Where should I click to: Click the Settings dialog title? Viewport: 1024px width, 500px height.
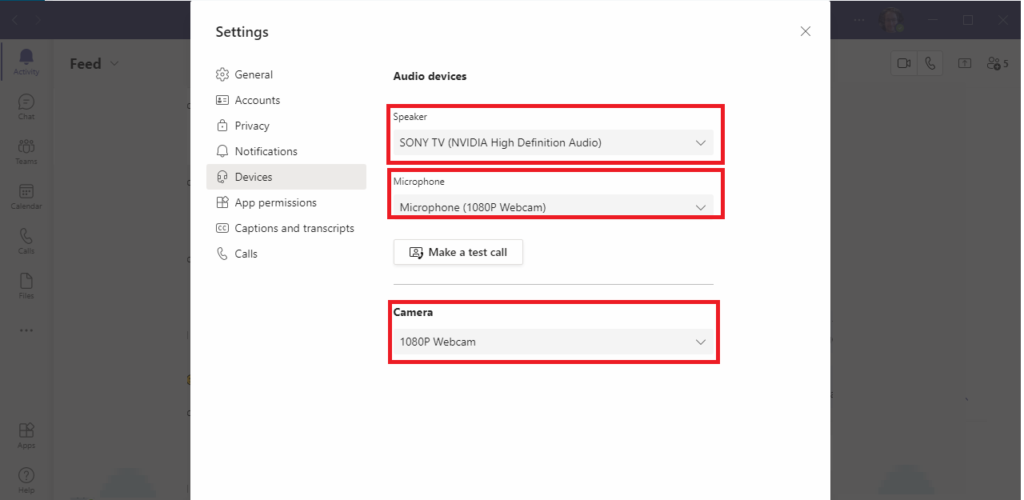pyautogui.click(x=242, y=31)
